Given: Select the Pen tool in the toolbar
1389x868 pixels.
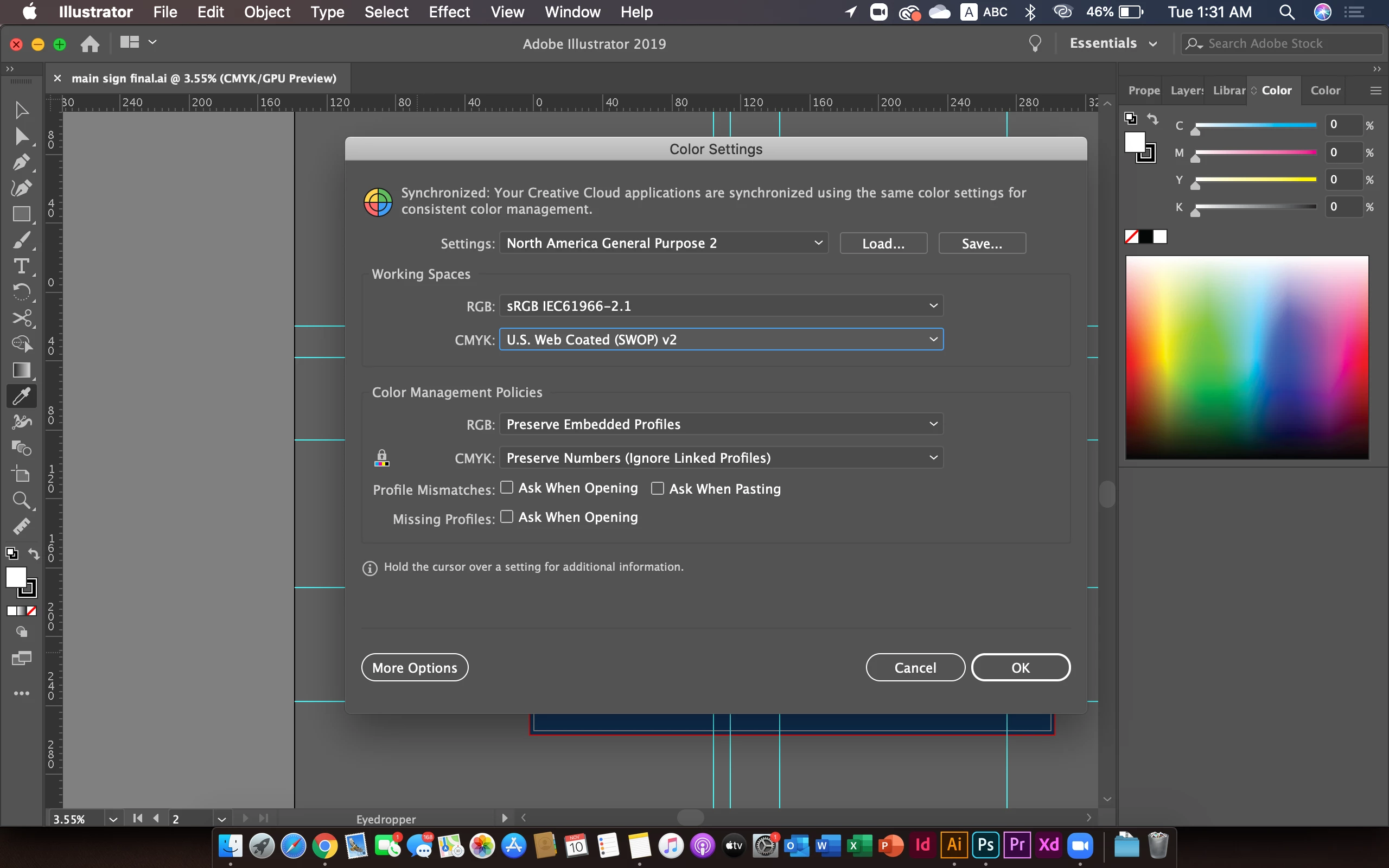Looking at the screenshot, I should click(x=21, y=163).
